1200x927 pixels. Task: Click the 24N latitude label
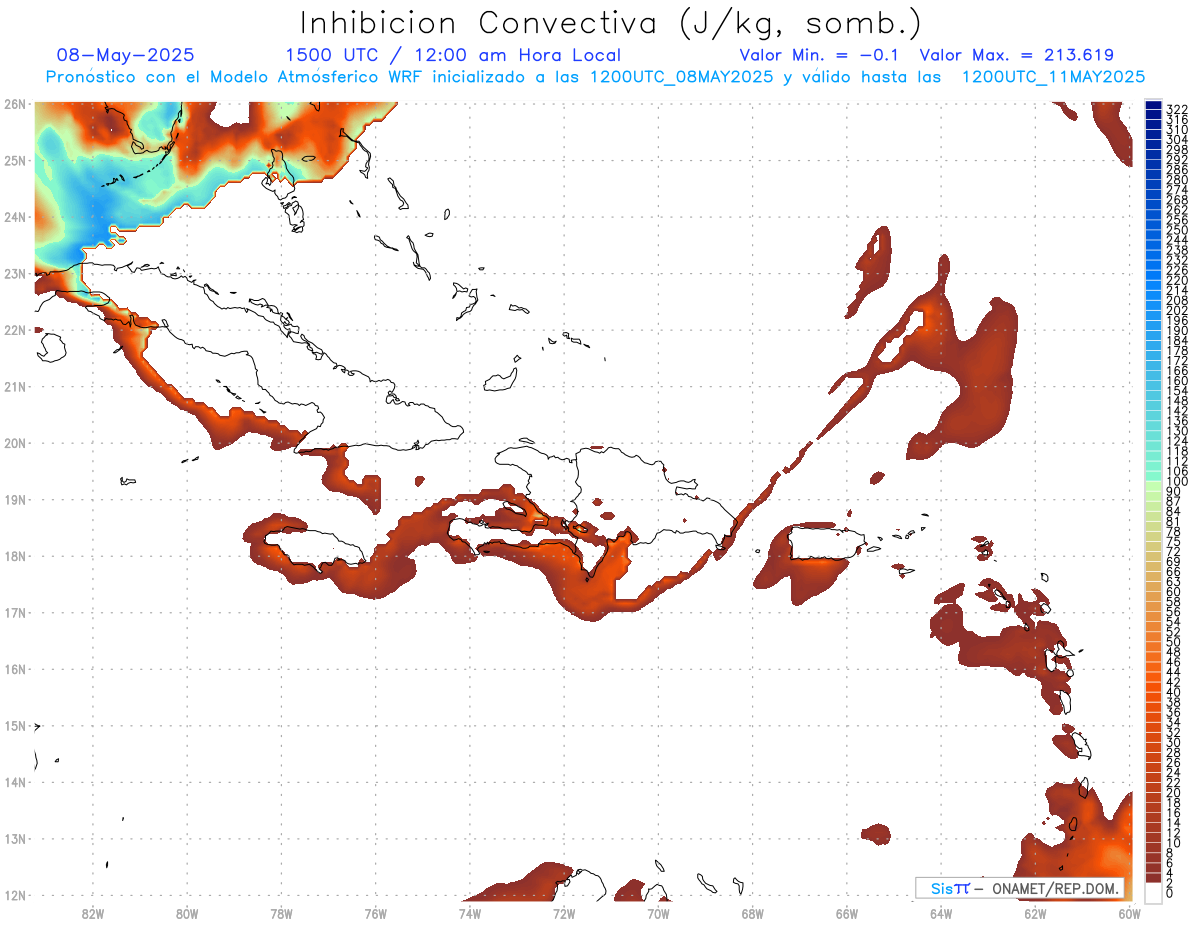(14, 217)
